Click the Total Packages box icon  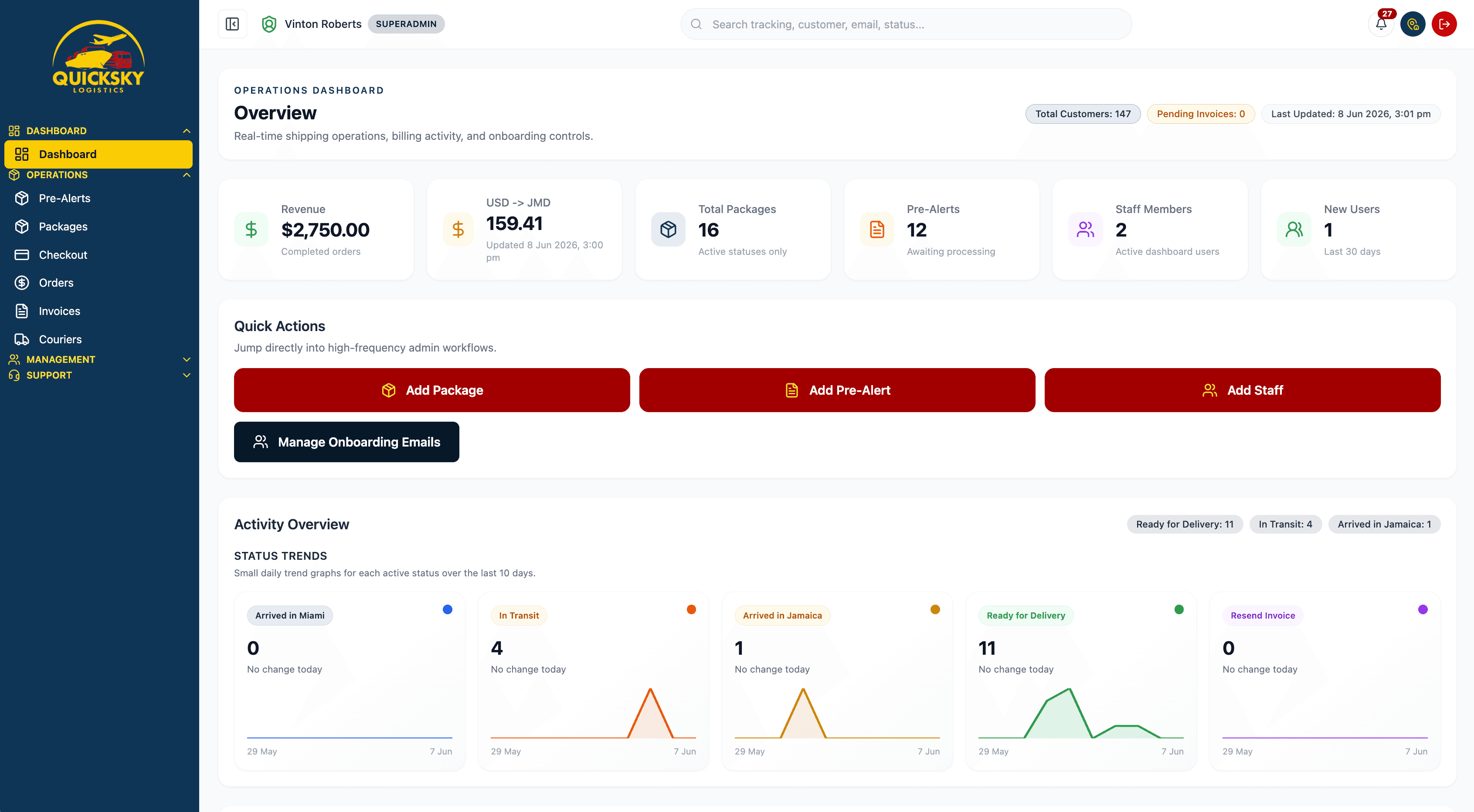(x=668, y=230)
